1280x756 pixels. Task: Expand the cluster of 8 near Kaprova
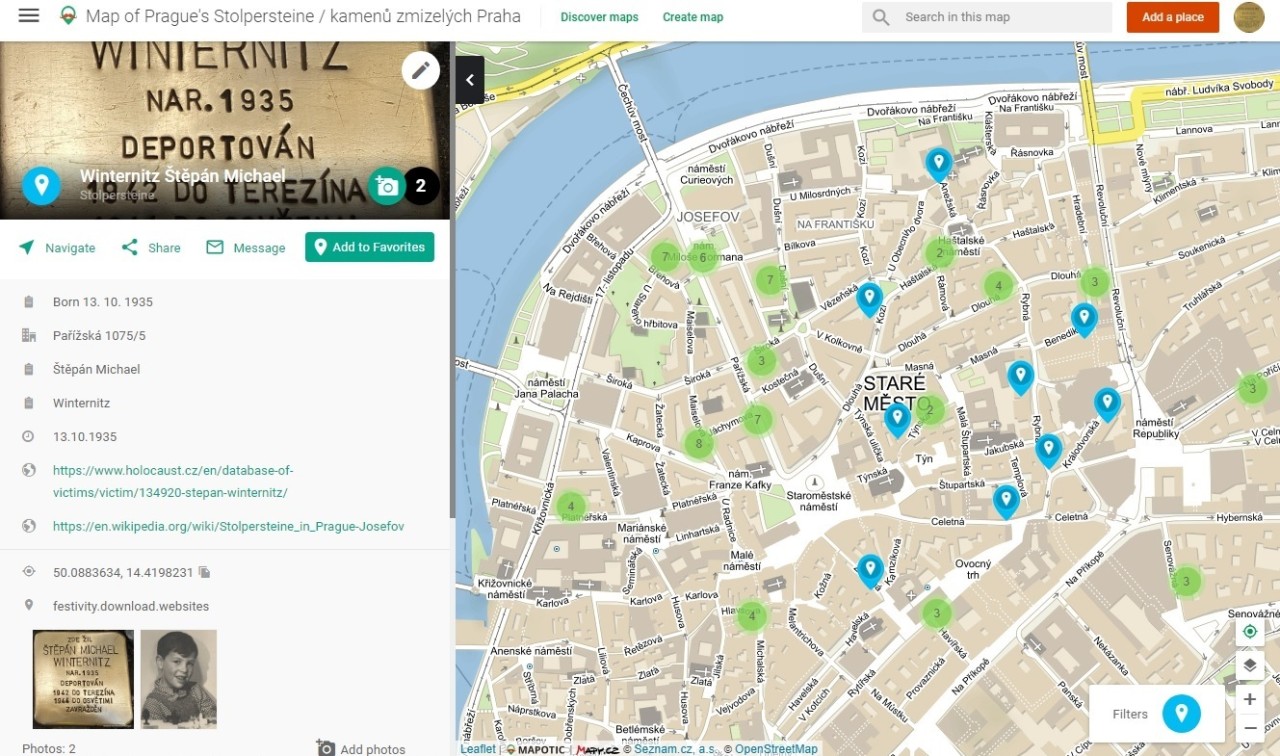tap(699, 443)
